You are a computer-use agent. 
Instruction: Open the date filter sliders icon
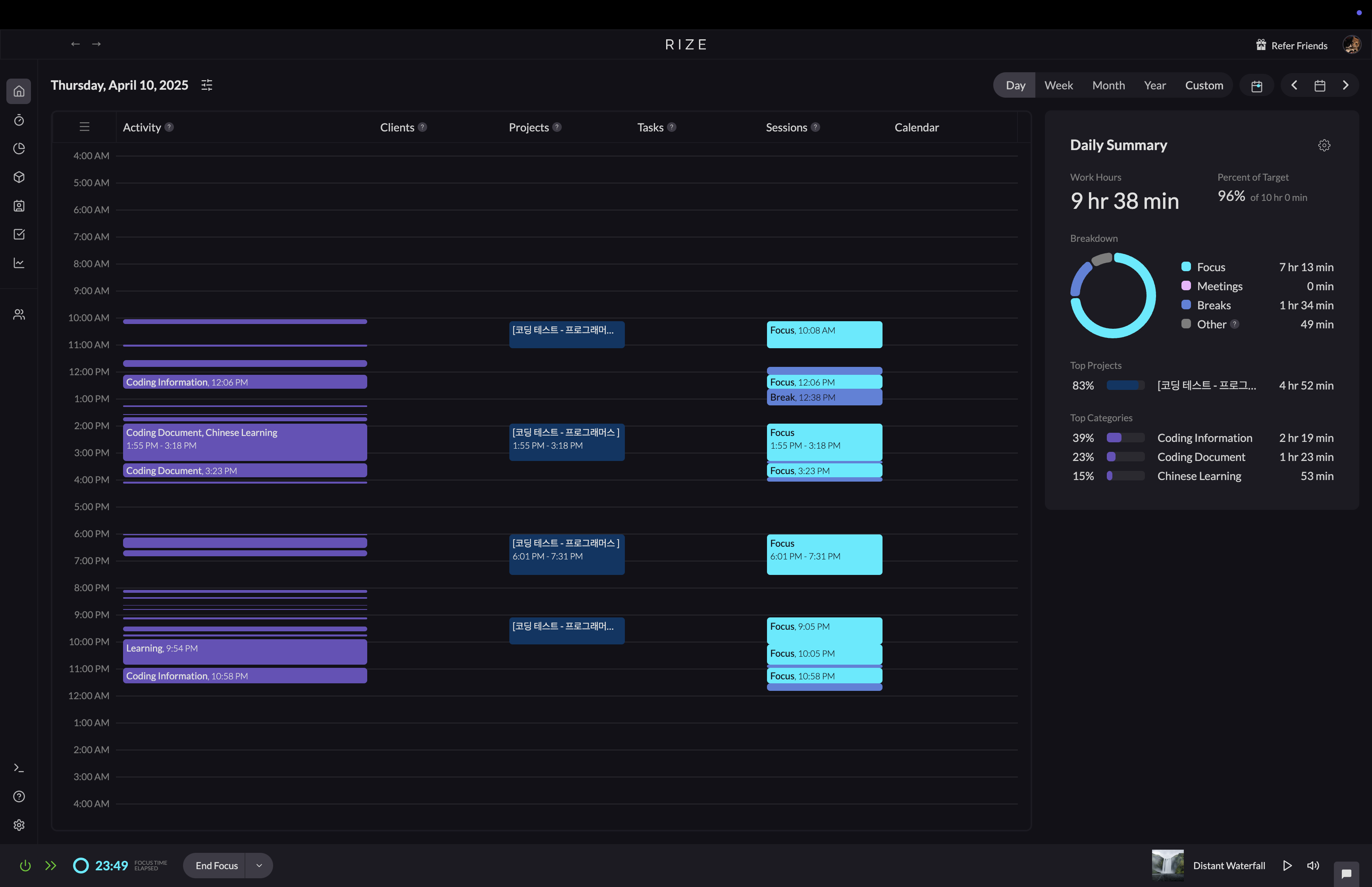tap(207, 85)
